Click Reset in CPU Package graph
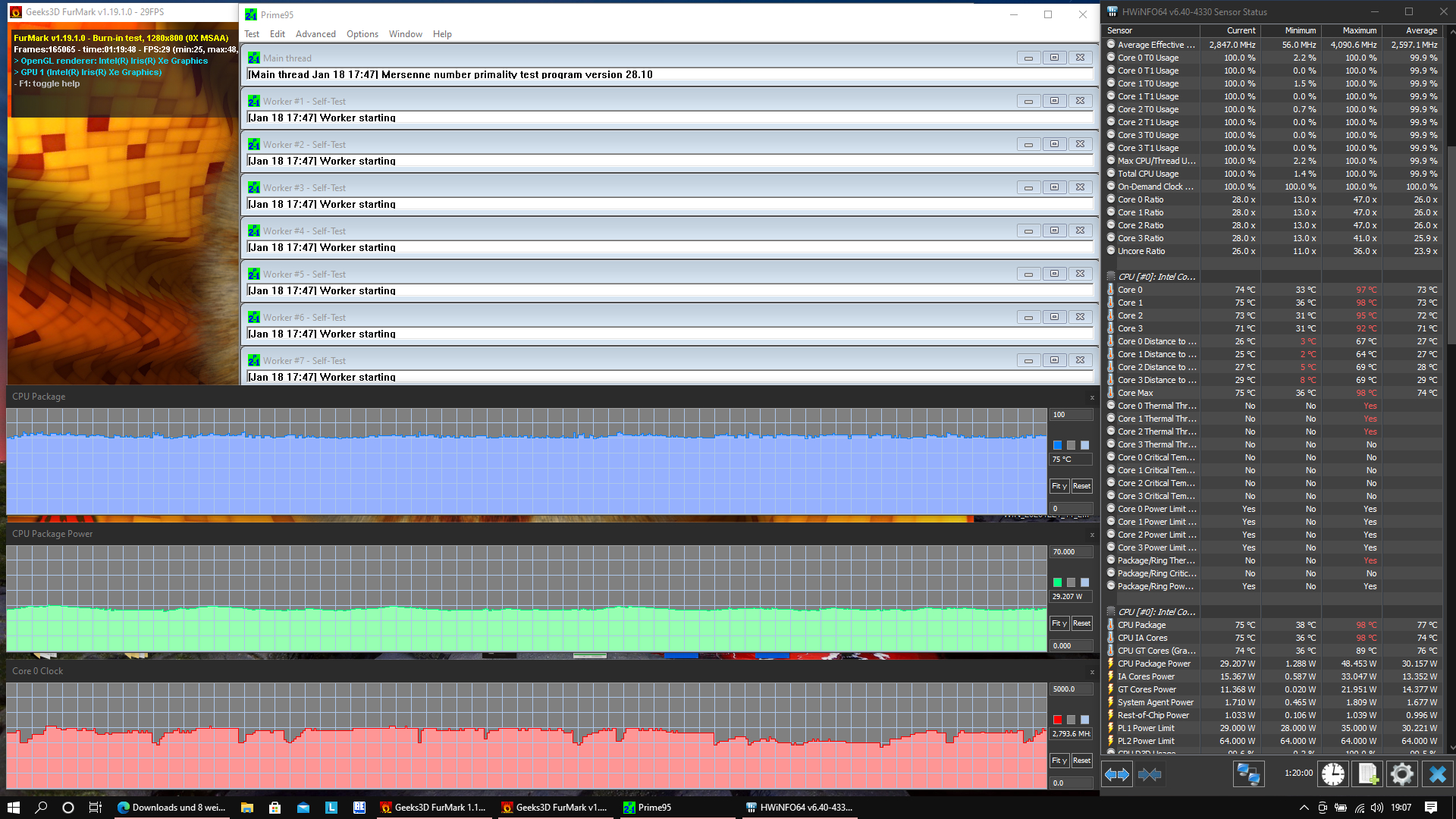The image size is (1456, 819). (1082, 486)
